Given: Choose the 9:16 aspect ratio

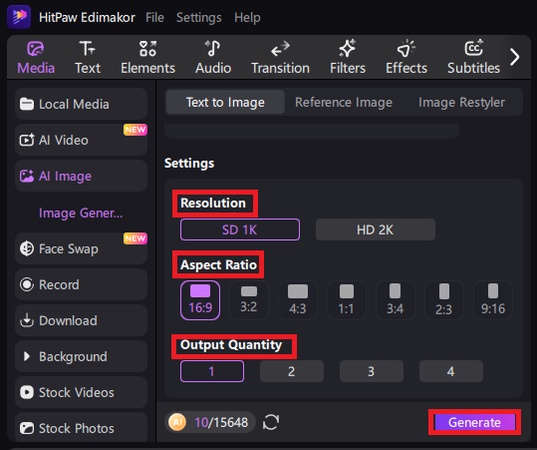Looking at the screenshot, I should pos(493,300).
